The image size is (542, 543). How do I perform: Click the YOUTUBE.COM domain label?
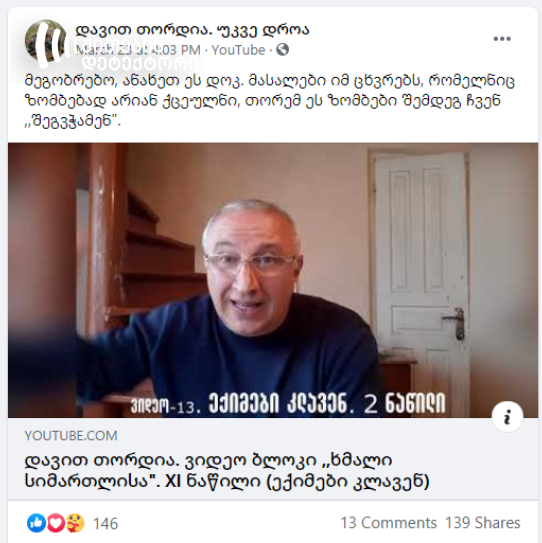click(x=71, y=436)
